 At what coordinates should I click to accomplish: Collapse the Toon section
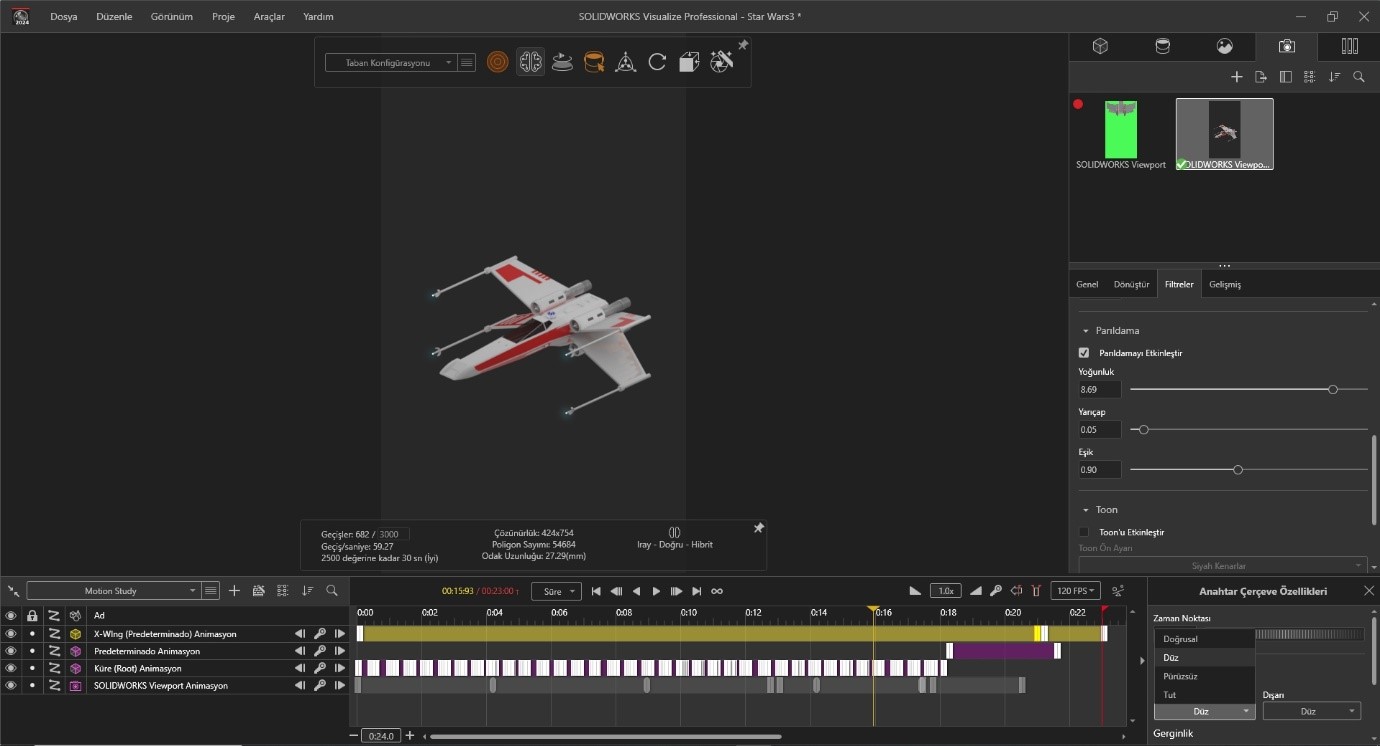1086,510
